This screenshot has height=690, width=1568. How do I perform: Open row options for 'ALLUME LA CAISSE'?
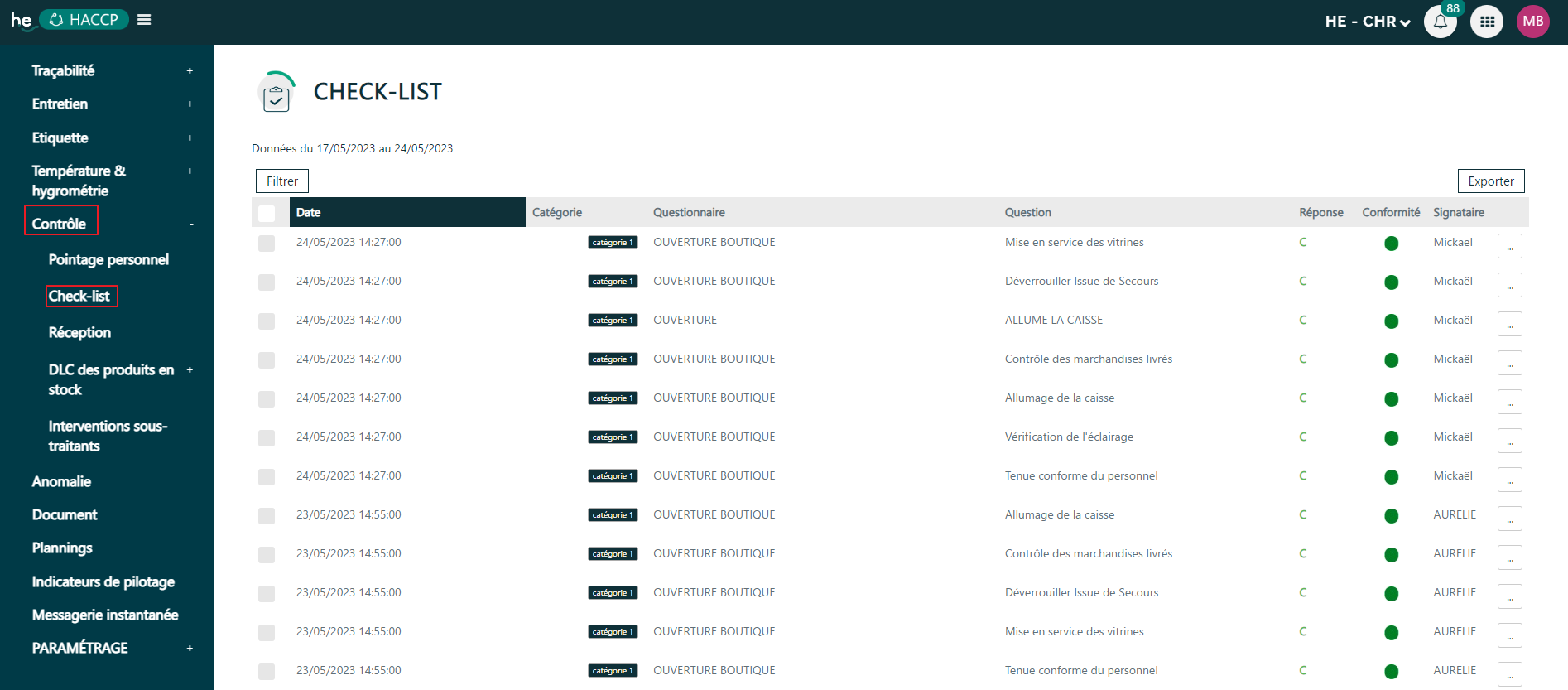[1509, 324]
